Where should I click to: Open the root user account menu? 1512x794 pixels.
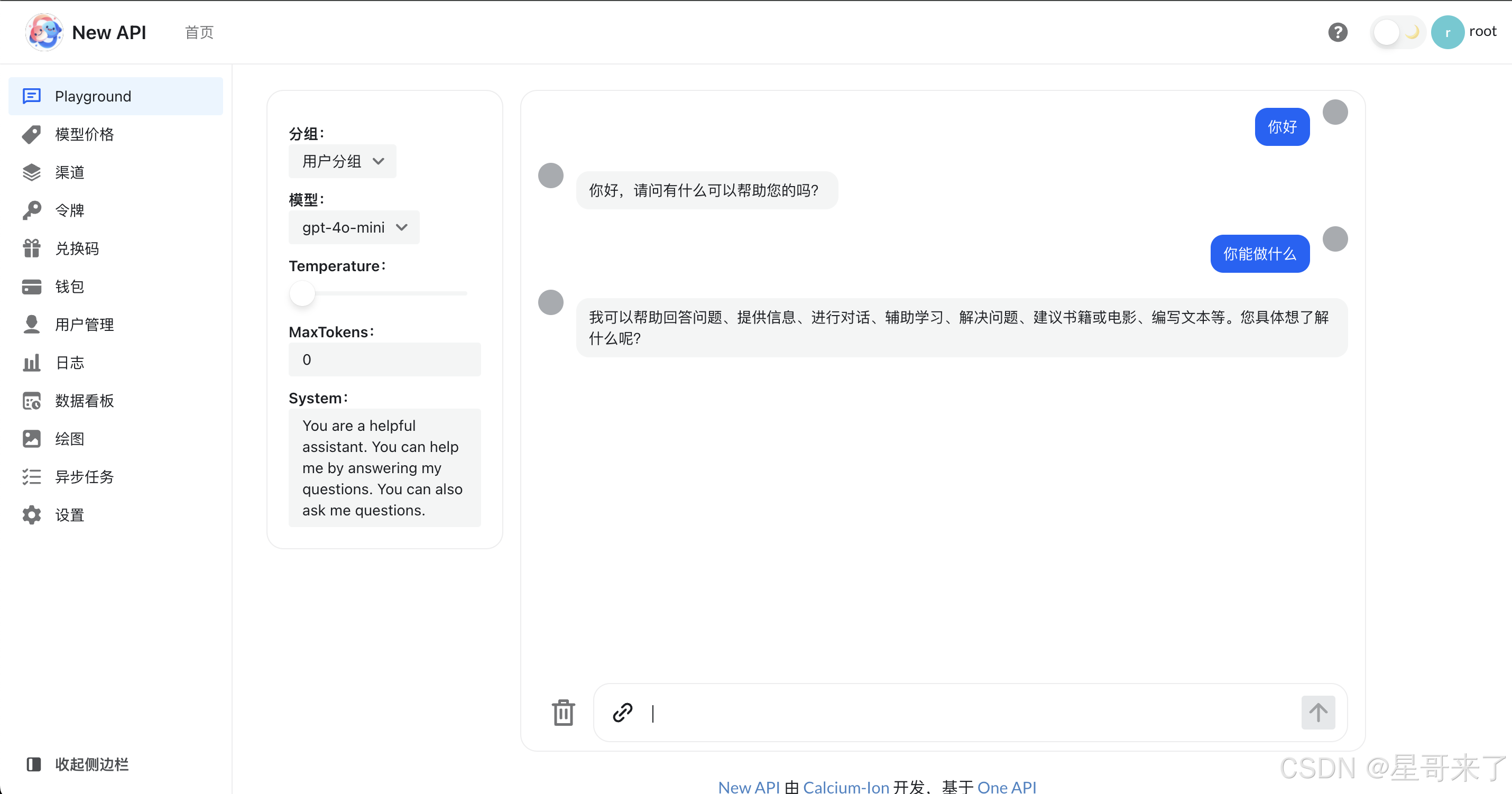1464,32
